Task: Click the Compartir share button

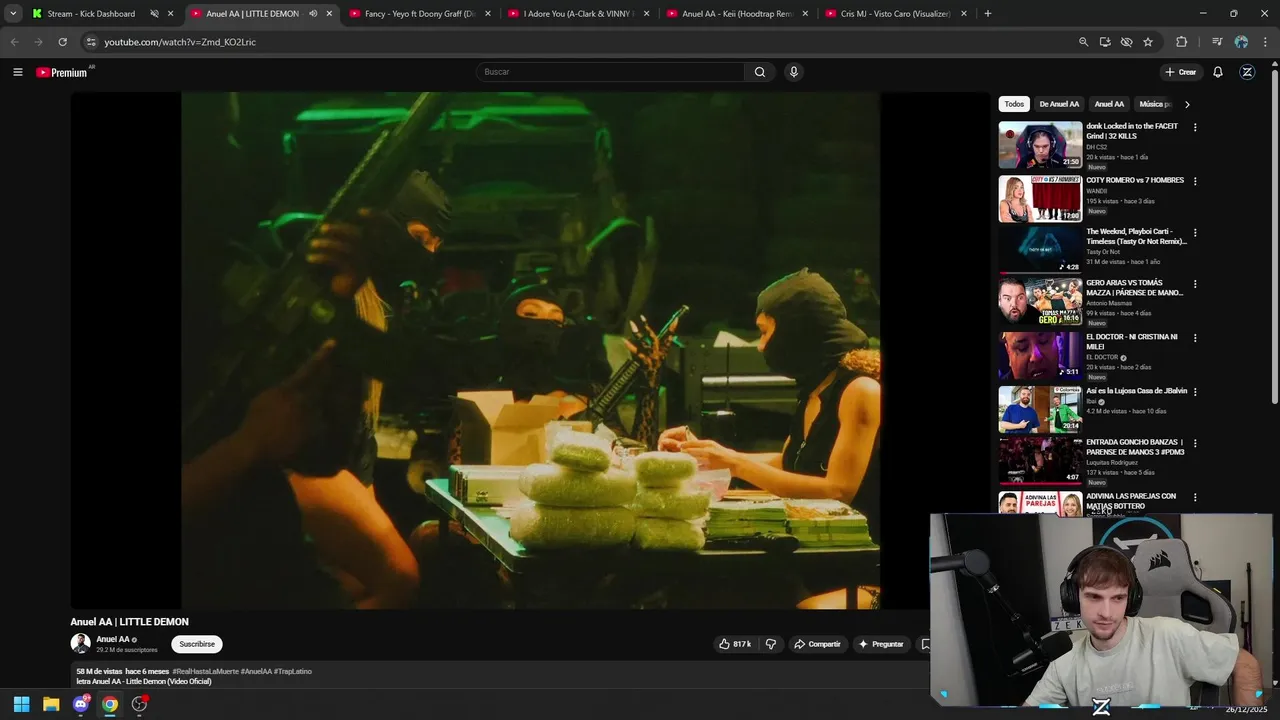Action: click(x=817, y=644)
